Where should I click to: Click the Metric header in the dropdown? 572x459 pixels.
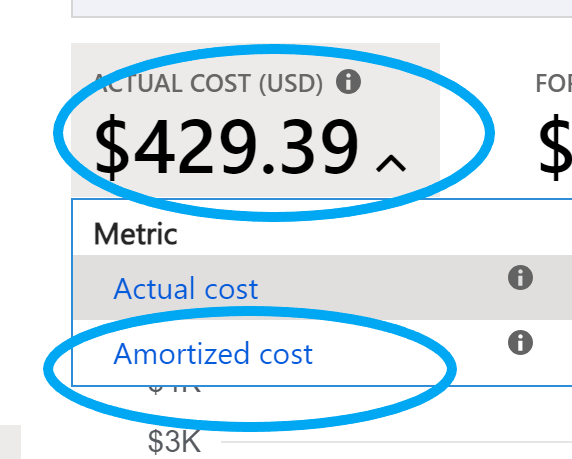pos(136,234)
